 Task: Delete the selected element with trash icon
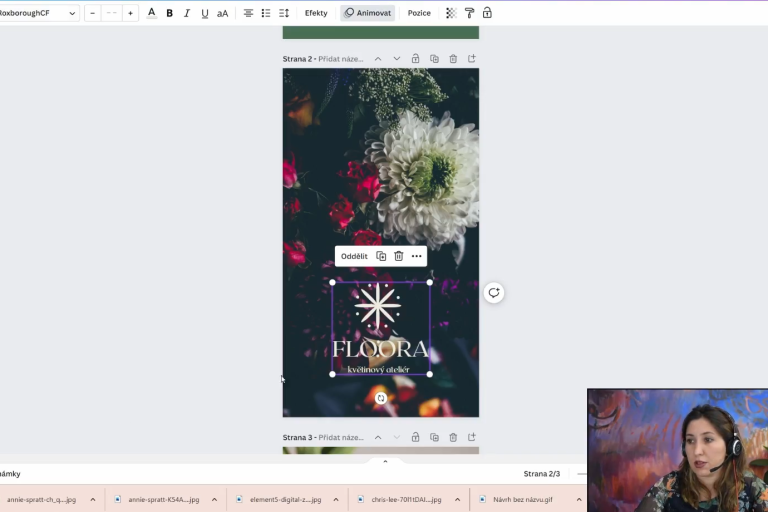398,256
